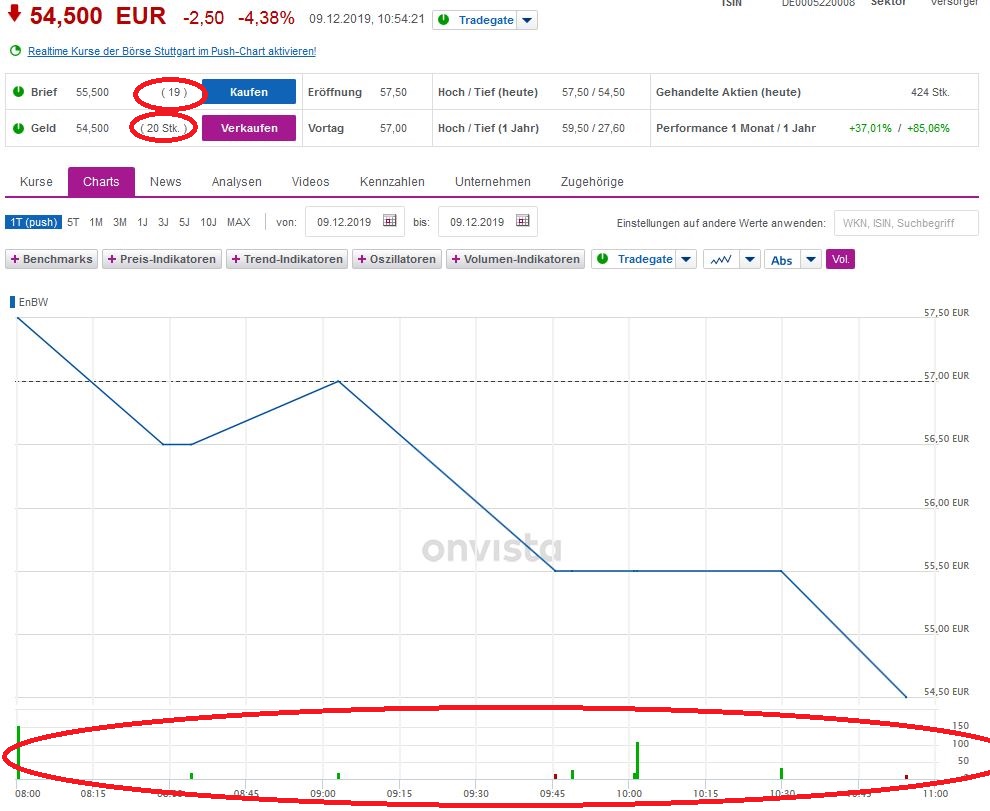
Task: Toggle the Vol. volume display button
Action: pos(840,260)
